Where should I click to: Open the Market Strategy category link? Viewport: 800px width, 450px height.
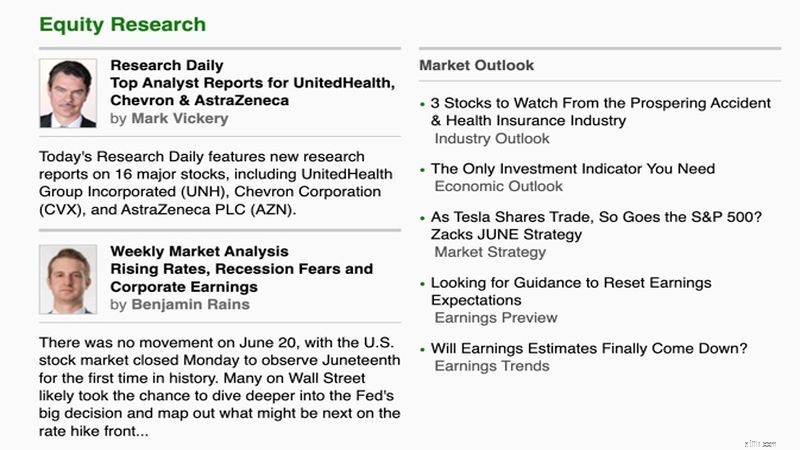point(490,252)
